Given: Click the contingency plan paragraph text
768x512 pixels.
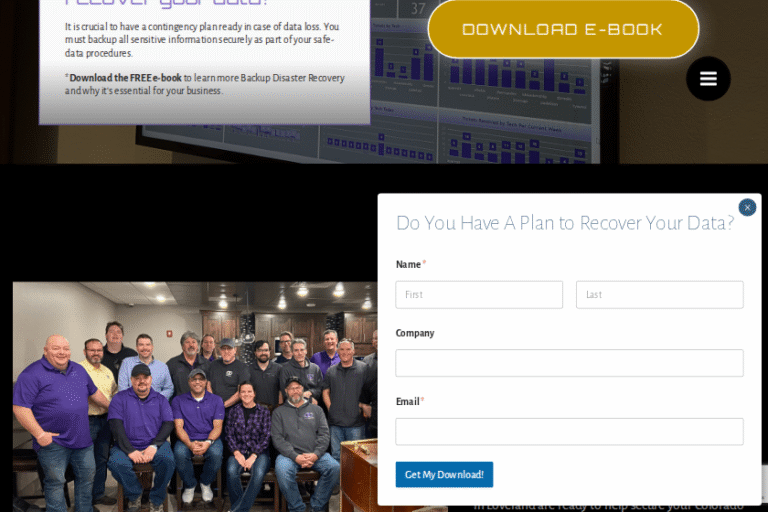Looking at the screenshot, I should click(200, 40).
